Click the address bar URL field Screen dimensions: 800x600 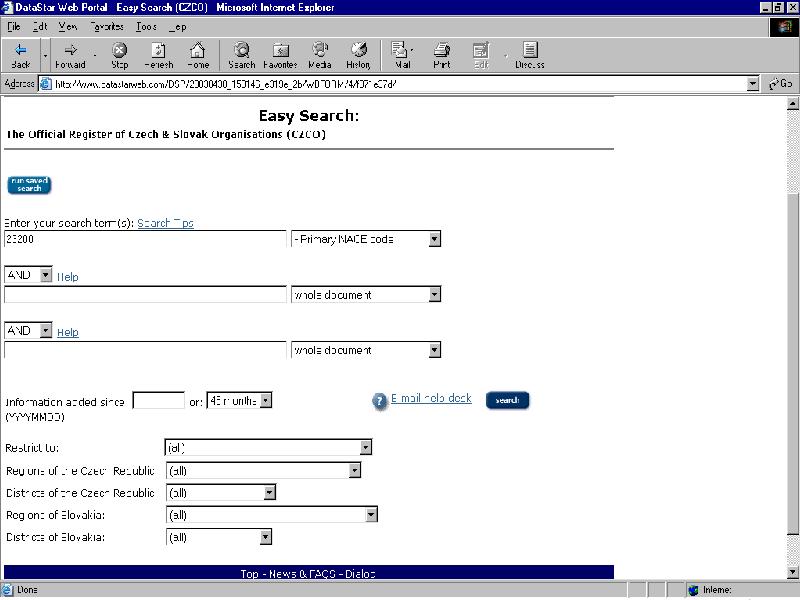(393, 84)
